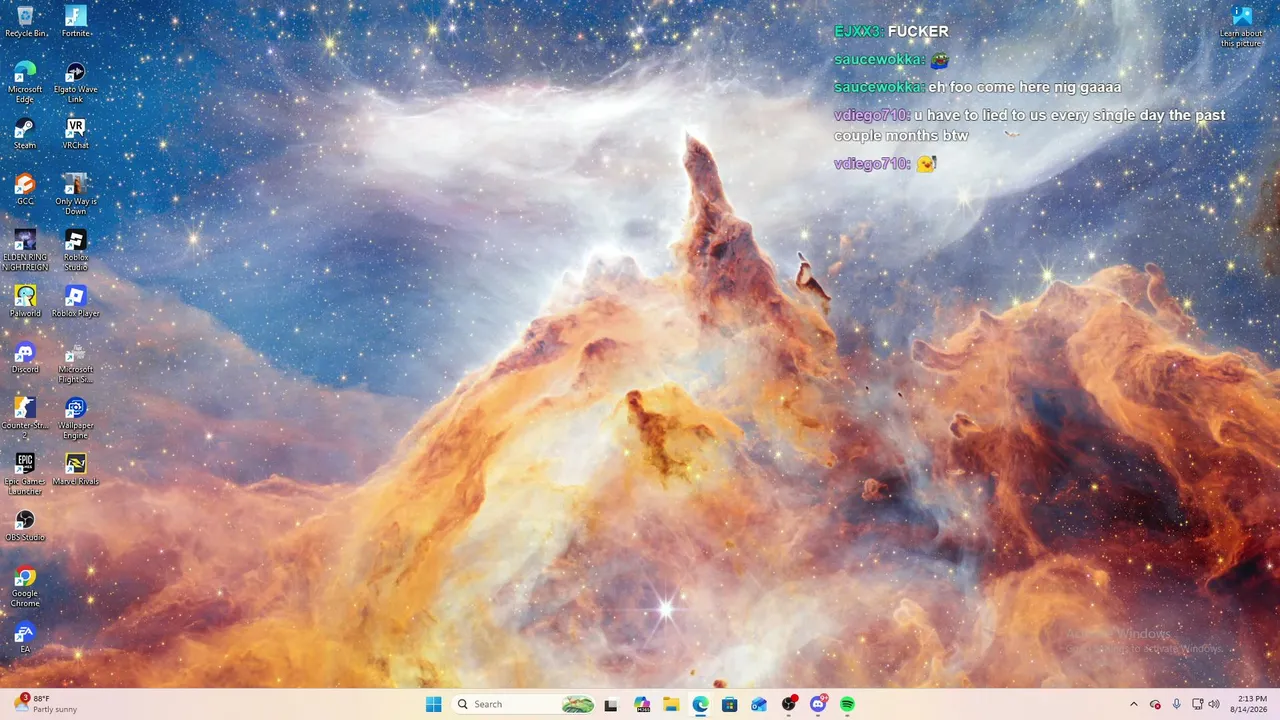Open the clock showing 2:13 PM
This screenshot has height=720, width=1280.
pos(1251,704)
